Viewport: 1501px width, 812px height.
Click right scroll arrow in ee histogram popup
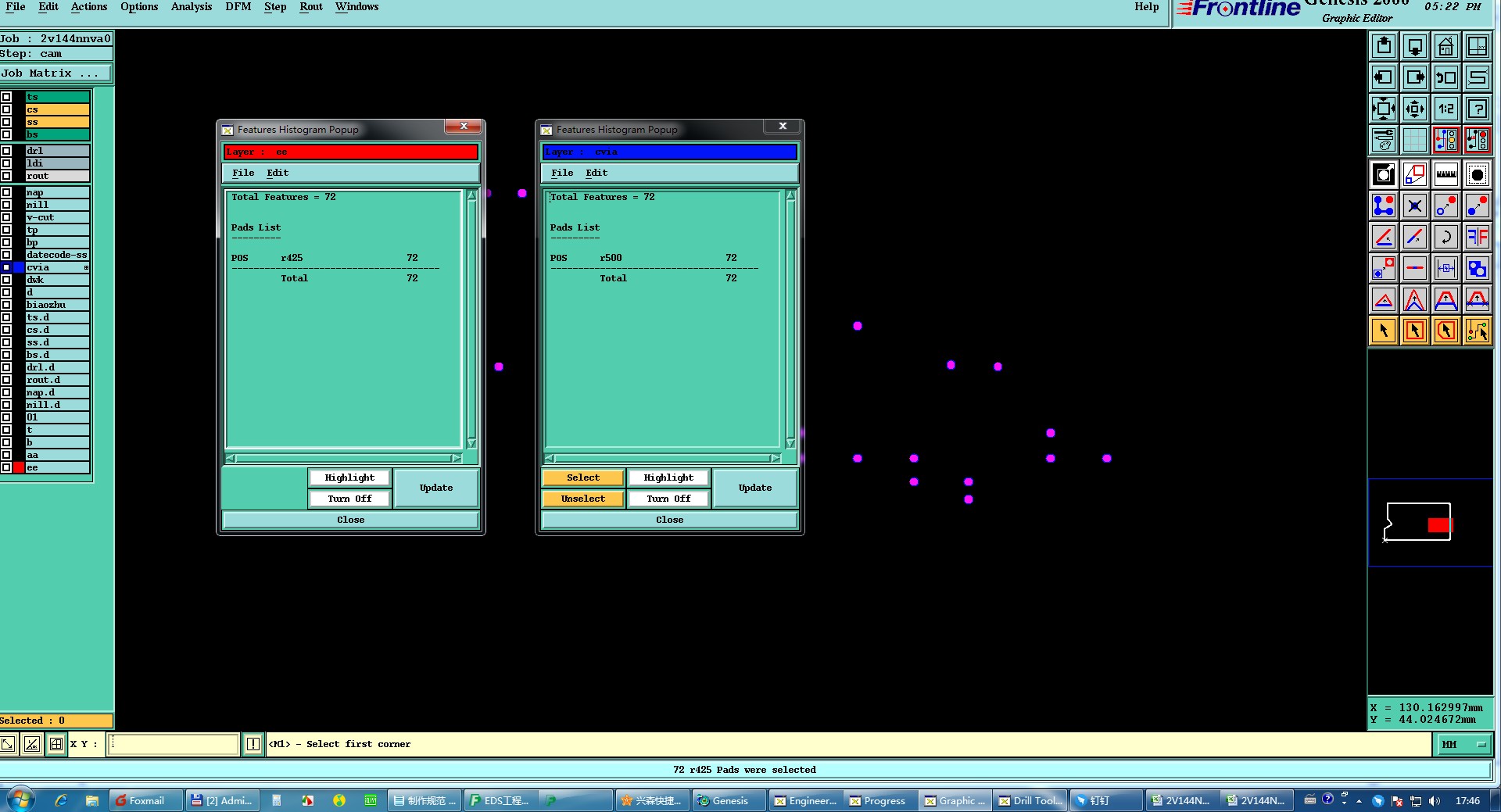pos(457,459)
